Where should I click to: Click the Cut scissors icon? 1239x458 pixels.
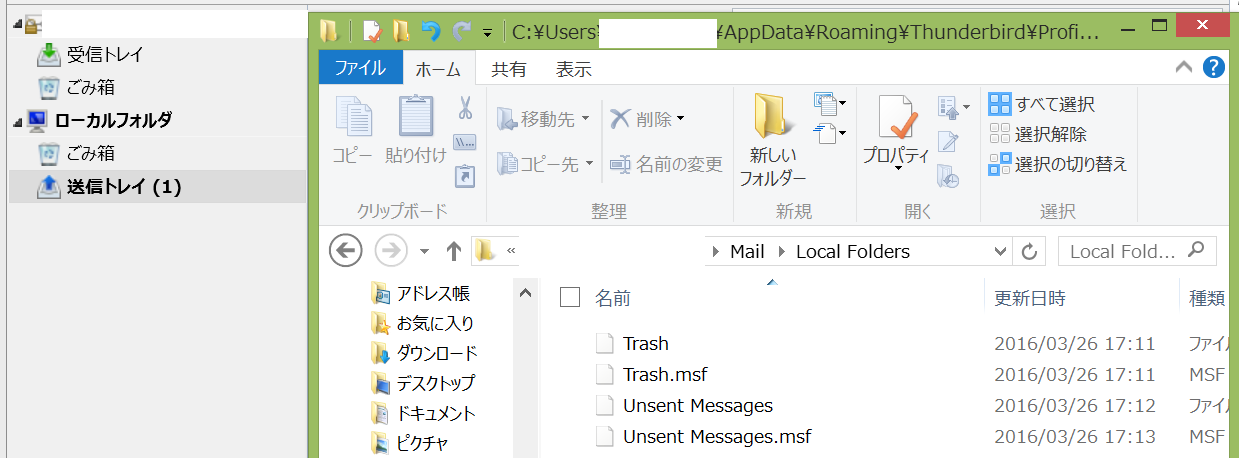tap(465, 107)
